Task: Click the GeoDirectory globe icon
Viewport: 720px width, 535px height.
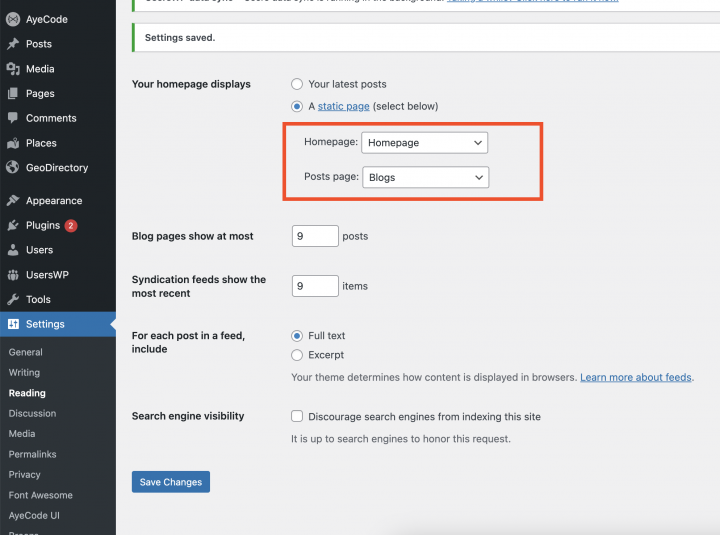Action: [13, 168]
